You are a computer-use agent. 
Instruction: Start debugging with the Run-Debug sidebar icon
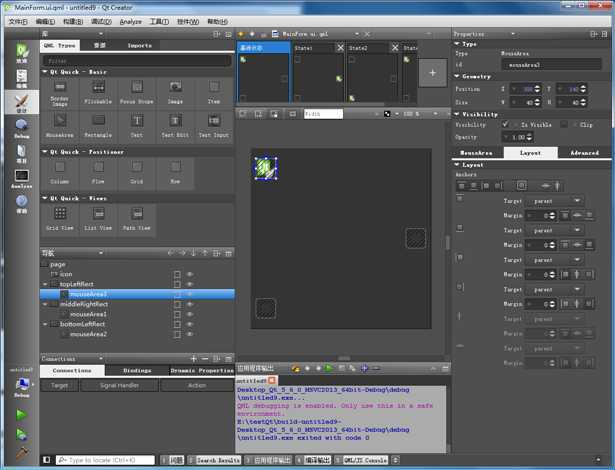pyautogui.click(x=22, y=434)
